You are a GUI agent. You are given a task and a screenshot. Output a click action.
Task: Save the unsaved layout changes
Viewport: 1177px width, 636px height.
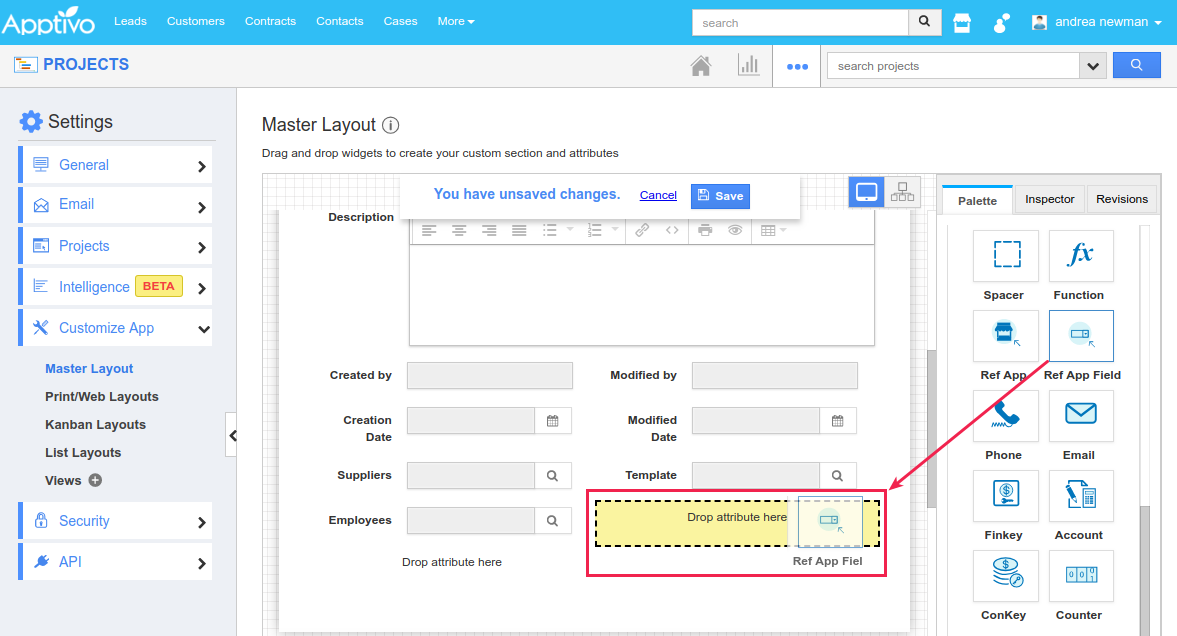pyautogui.click(x=719, y=196)
